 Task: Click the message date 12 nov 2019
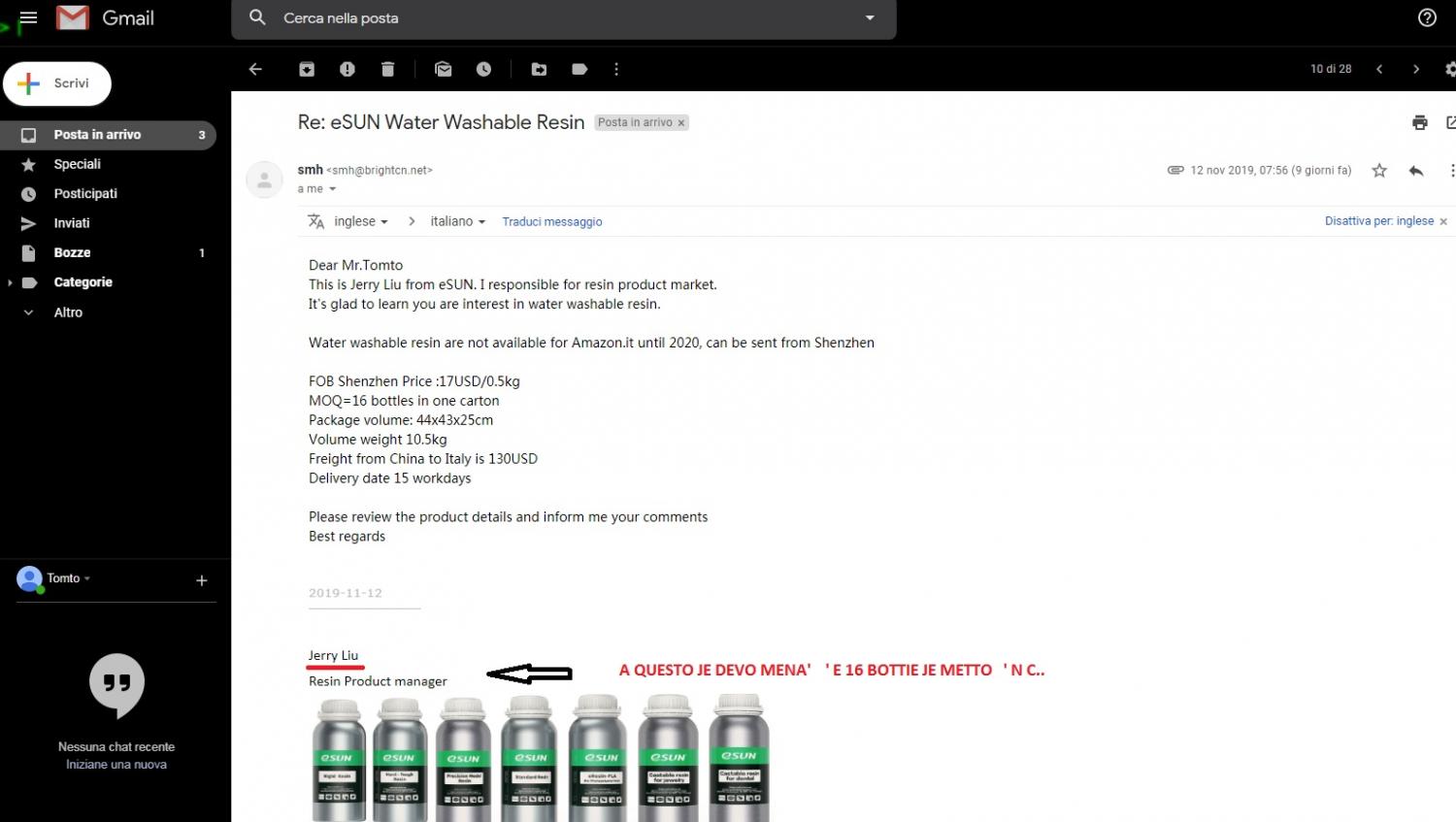coord(1271,170)
